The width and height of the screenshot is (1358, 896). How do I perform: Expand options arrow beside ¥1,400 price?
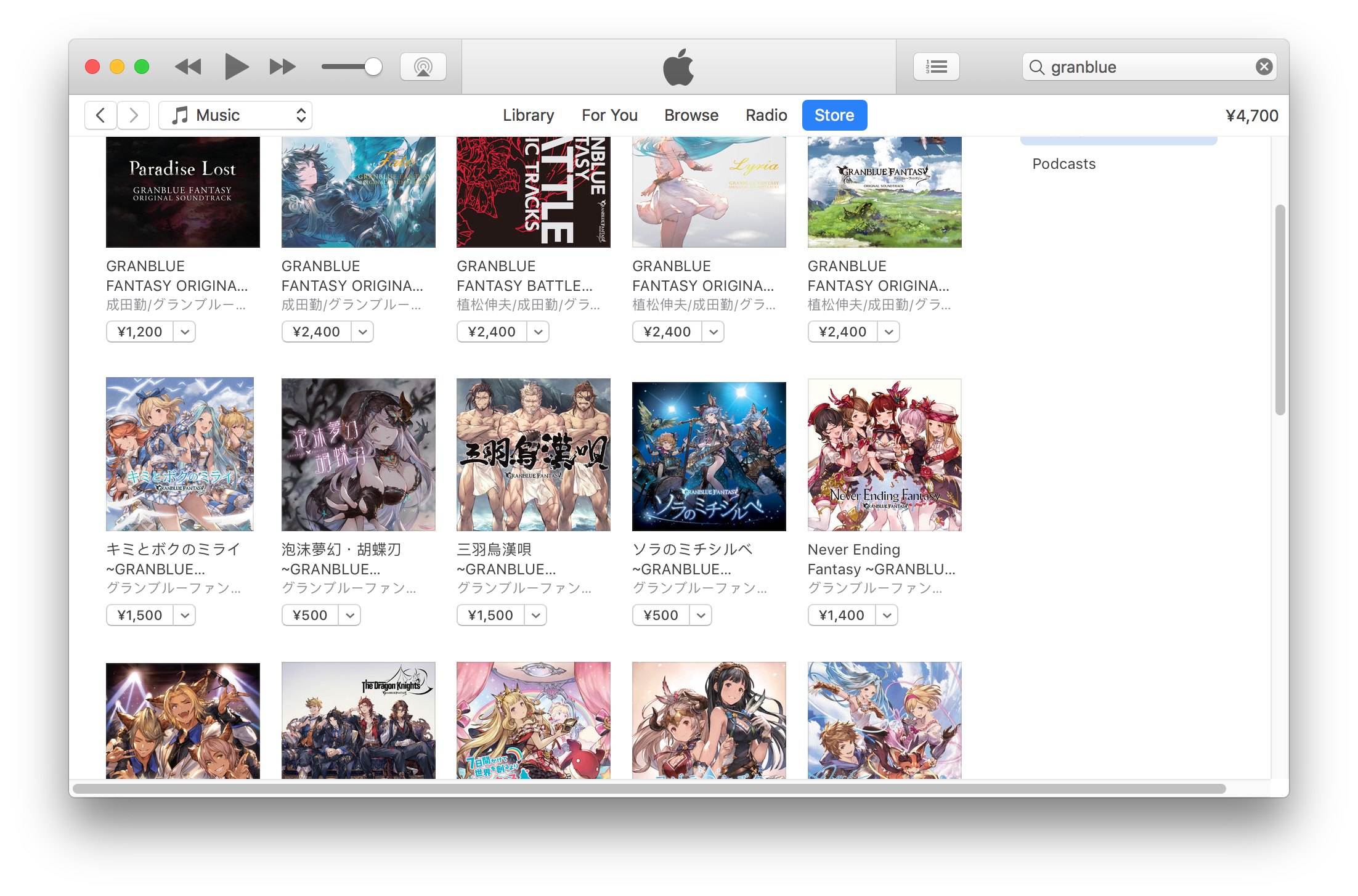[x=887, y=616]
